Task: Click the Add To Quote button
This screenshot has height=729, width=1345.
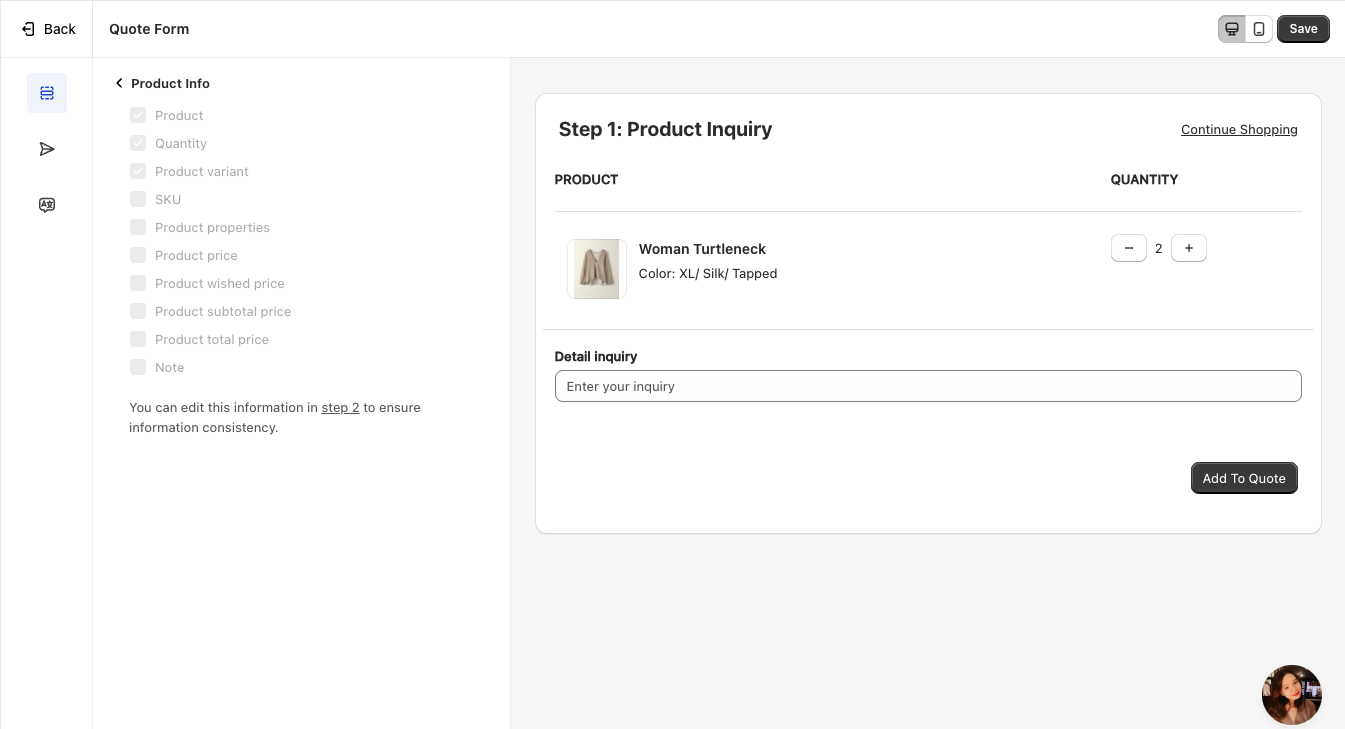Action: click(x=1243, y=478)
